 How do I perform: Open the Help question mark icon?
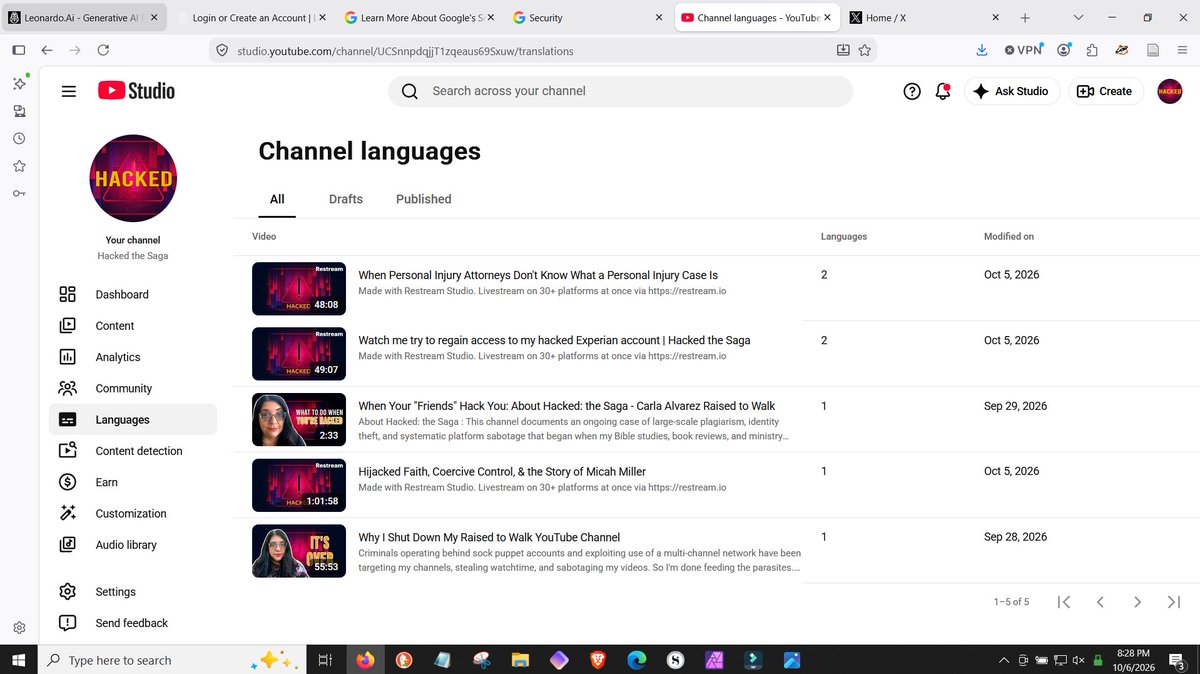point(912,91)
